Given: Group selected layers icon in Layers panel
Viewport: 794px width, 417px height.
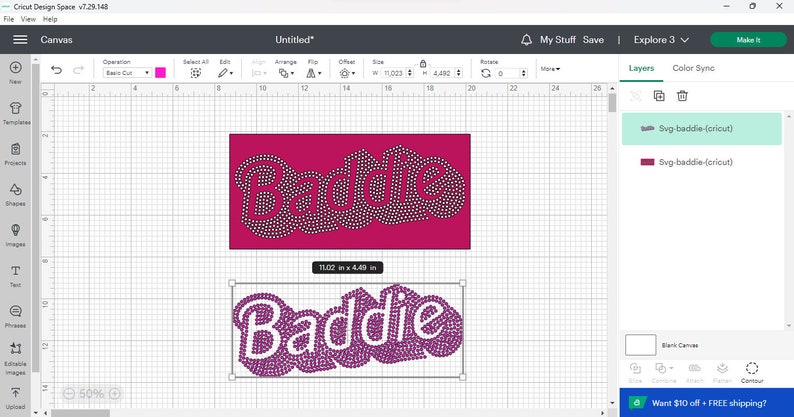Looking at the screenshot, I should pyautogui.click(x=636, y=95).
